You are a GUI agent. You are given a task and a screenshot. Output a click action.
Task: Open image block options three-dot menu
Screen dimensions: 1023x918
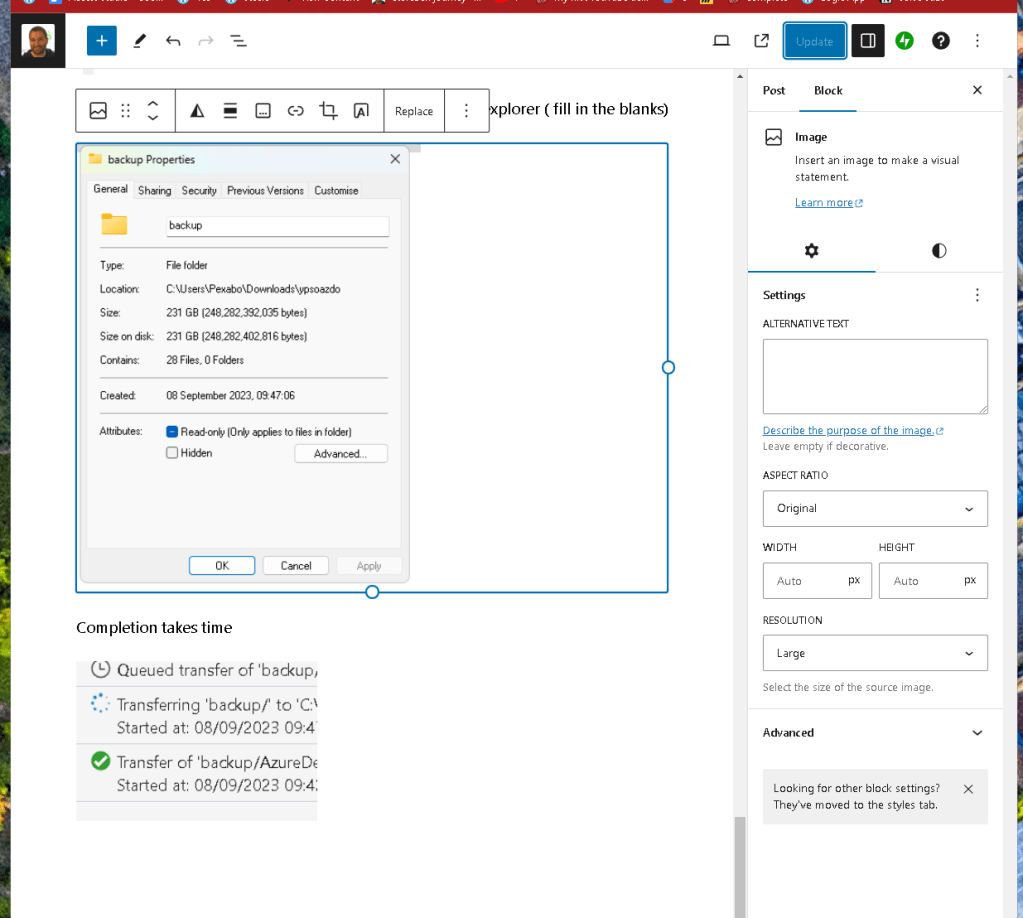coord(466,111)
